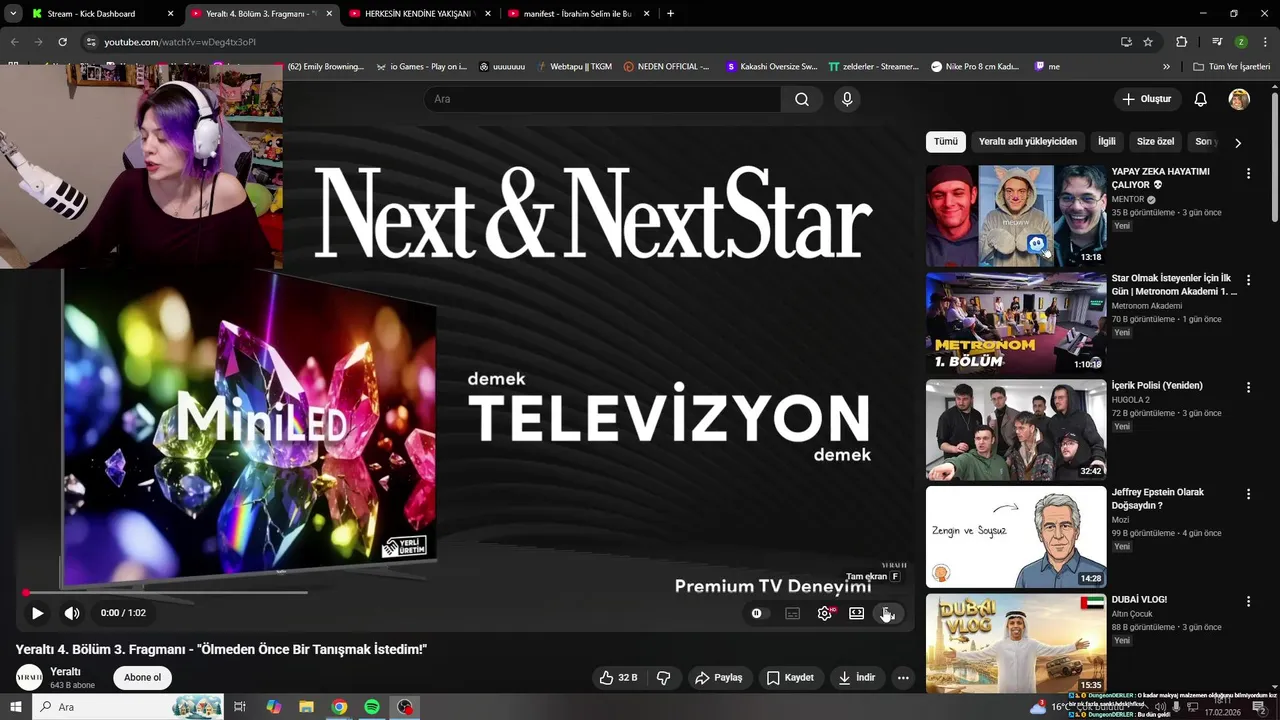This screenshot has height=720, width=1280.
Task: Open the İçerik Polisi (Yeniden) video title
Action: (1157, 385)
